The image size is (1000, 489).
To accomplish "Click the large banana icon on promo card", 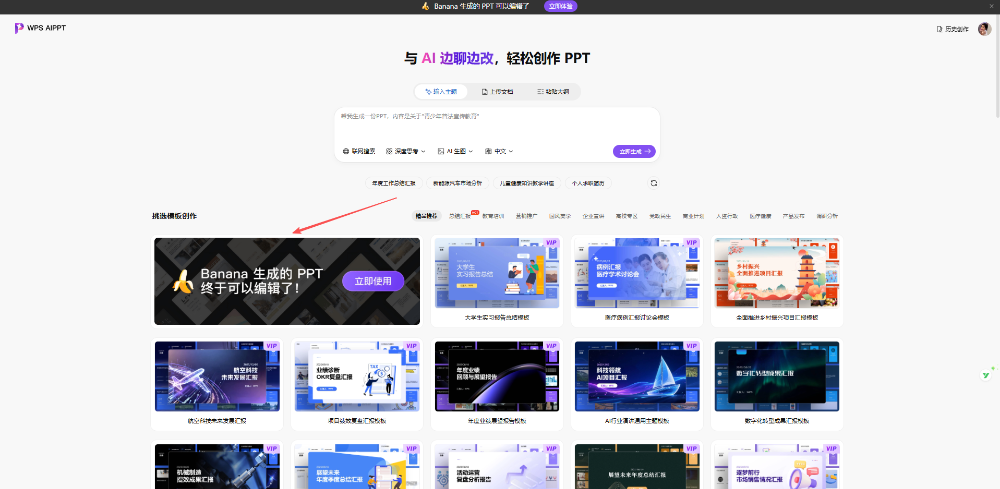I will [182, 282].
